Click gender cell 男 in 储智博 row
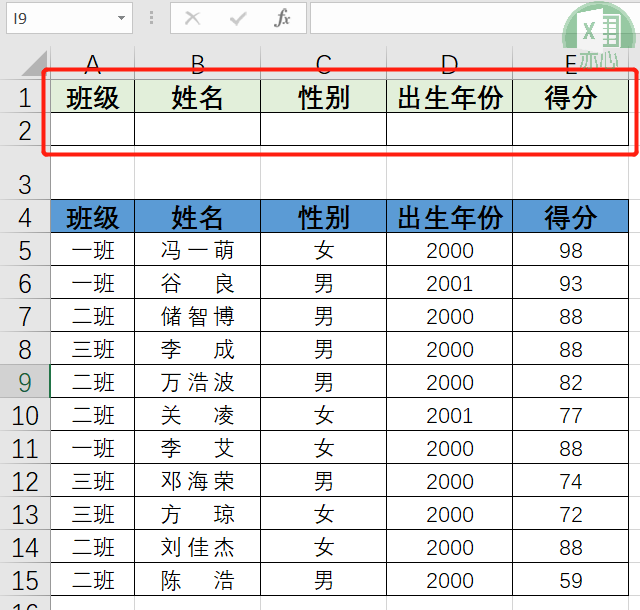Screen dimensions: 640x610 [x=324, y=316]
